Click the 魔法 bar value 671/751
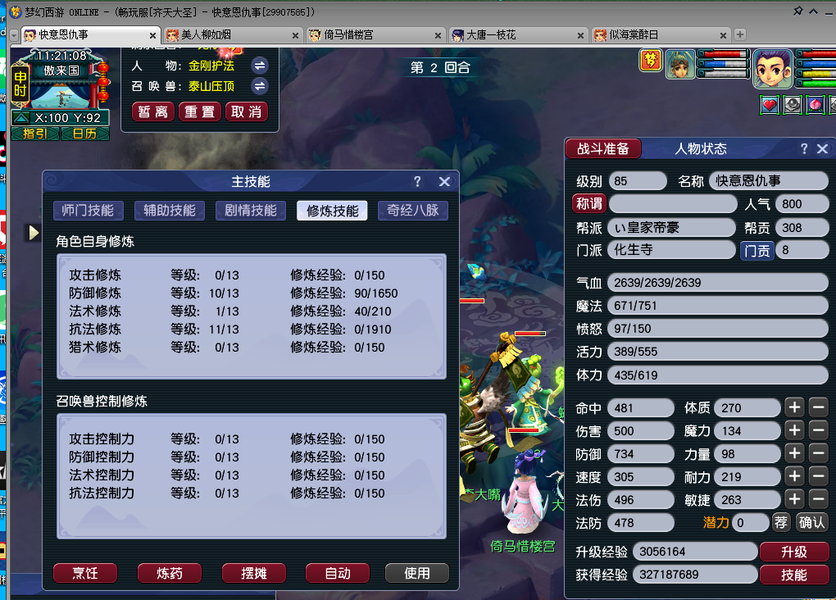Image resolution: width=836 pixels, height=600 pixels. pyautogui.click(x=718, y=306)
